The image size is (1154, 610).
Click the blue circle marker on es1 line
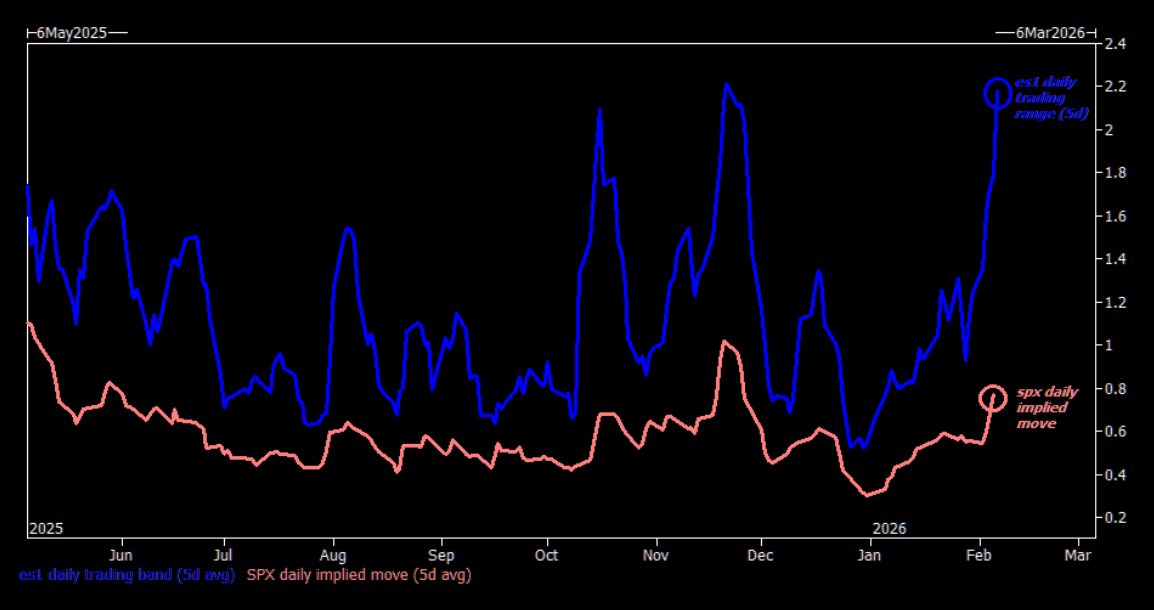tap(997, 93)
